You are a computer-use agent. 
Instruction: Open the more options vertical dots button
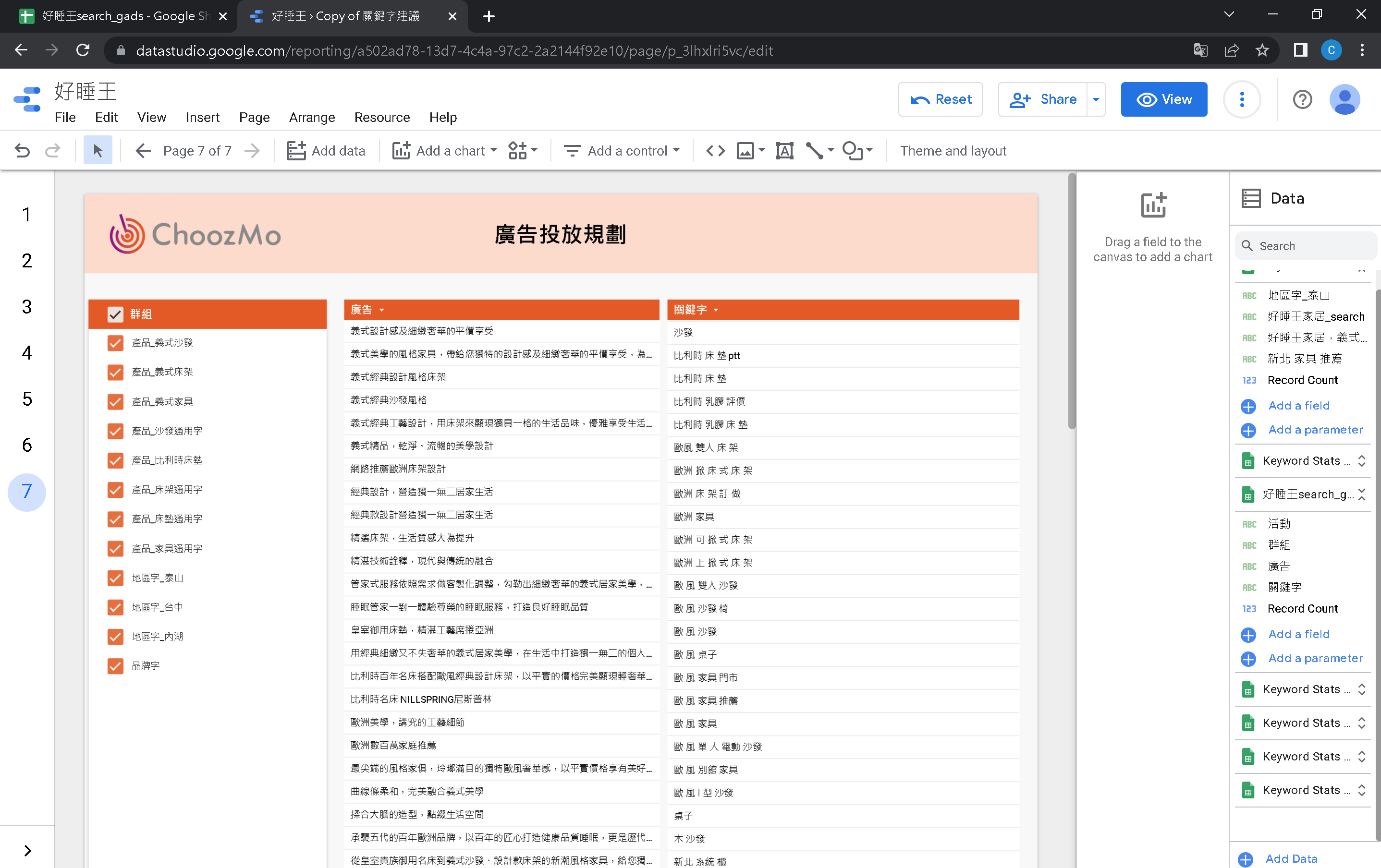click(1242, 100)
